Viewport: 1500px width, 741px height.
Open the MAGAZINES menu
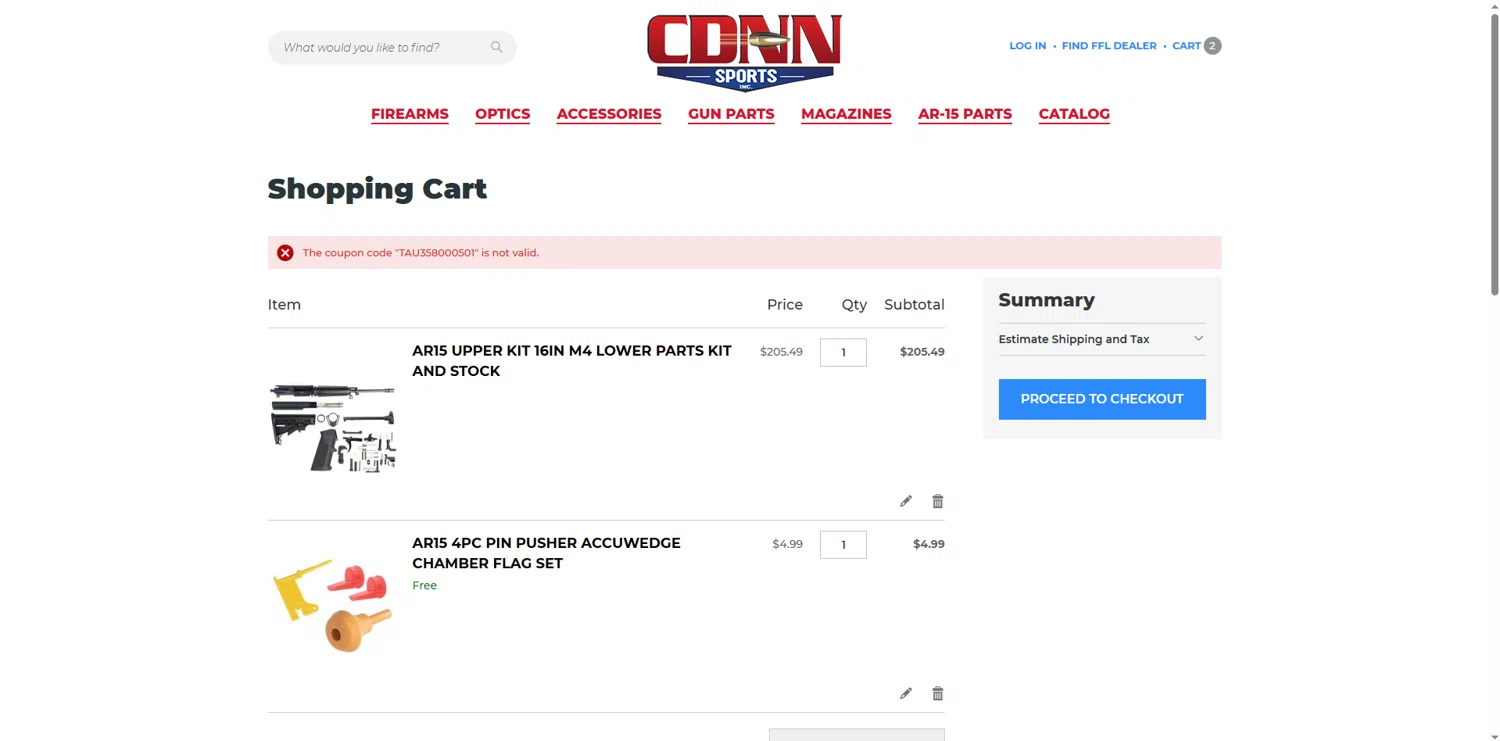[846, 114]
